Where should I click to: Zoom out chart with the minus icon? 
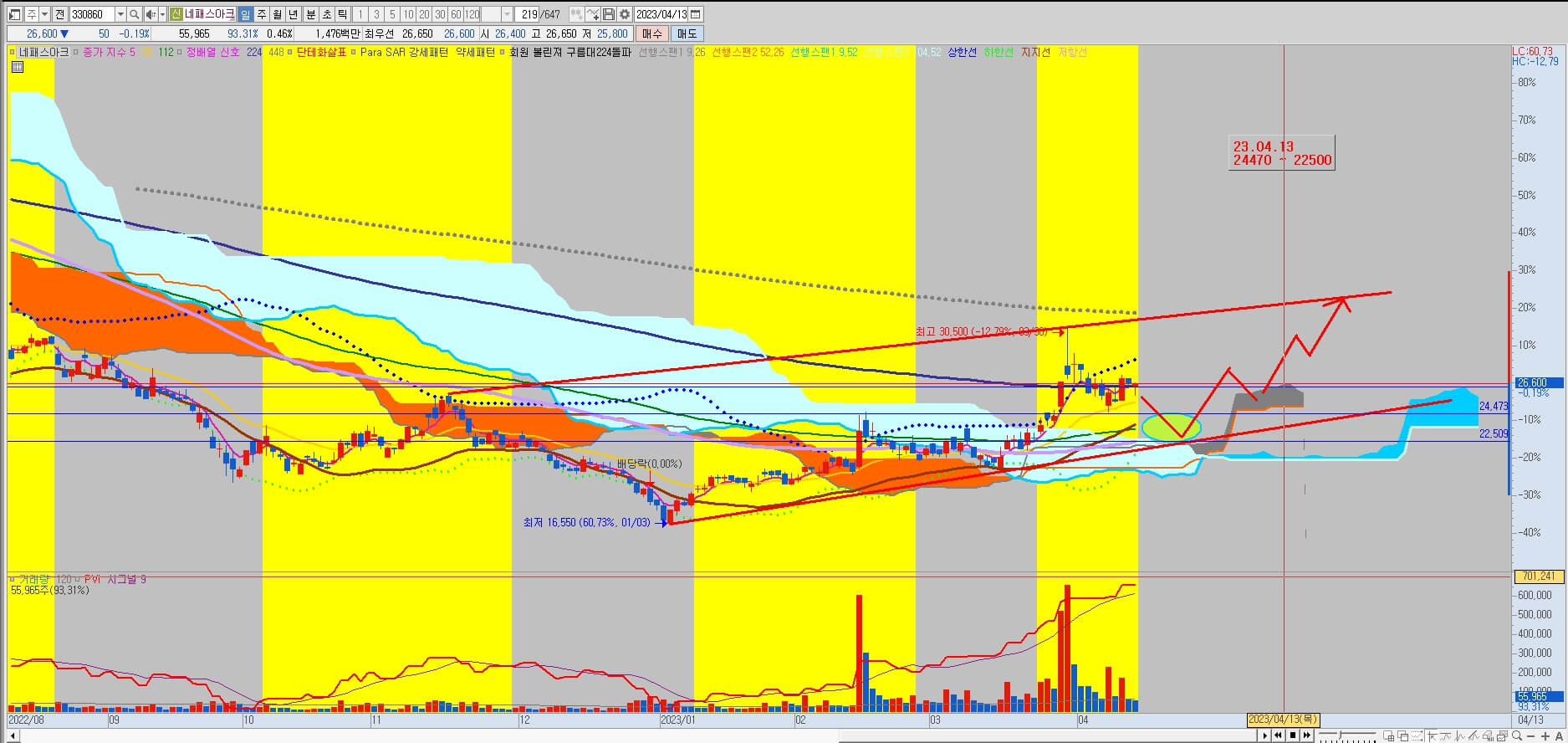pos(1531,736)
